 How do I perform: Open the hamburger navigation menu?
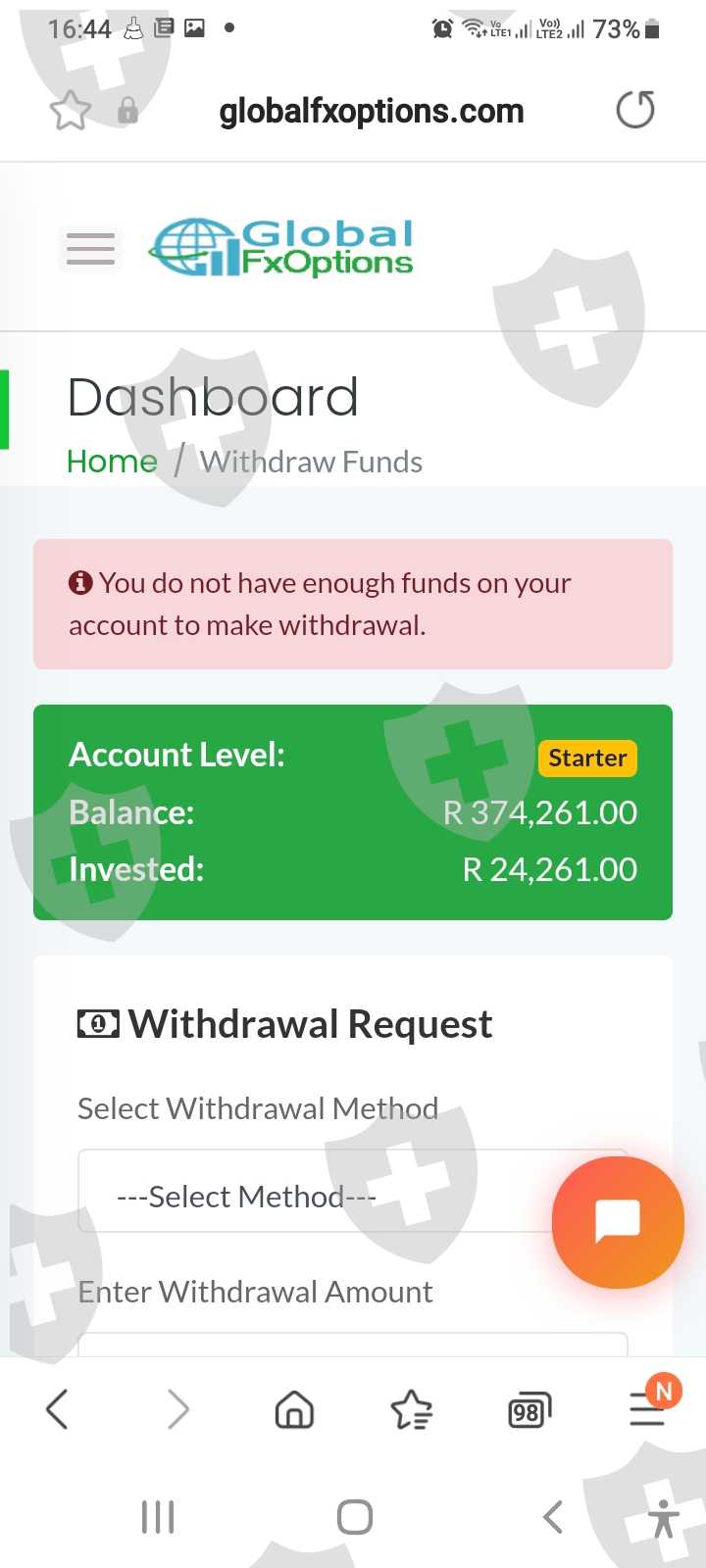tap(90, 248)
